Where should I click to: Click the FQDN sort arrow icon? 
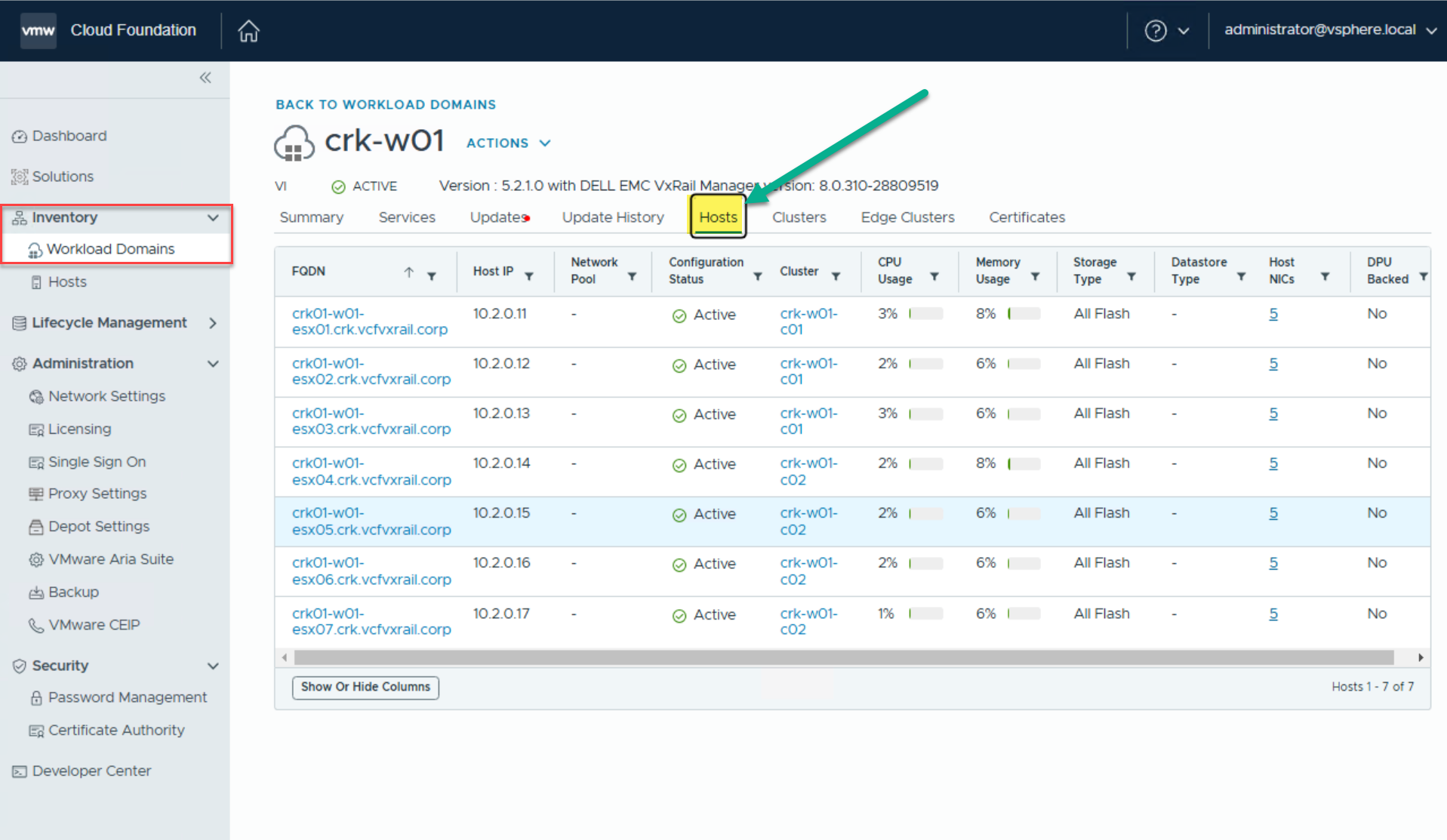tap(408, 272)
